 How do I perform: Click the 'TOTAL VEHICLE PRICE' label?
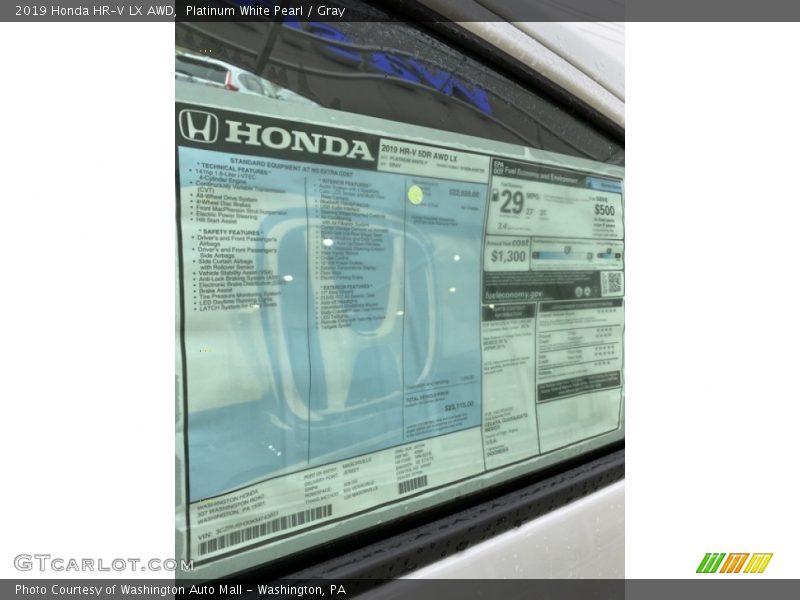pos(427,395)
